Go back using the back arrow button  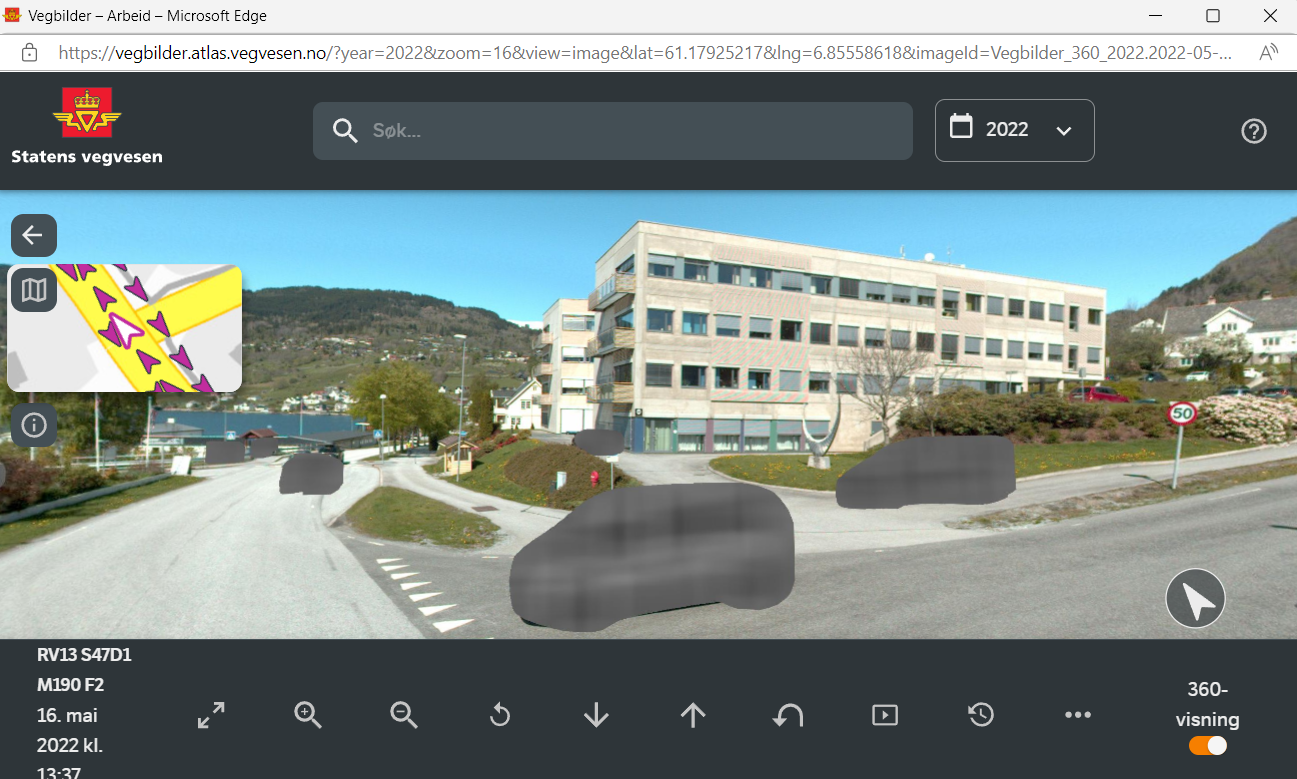tap(33, 235)
